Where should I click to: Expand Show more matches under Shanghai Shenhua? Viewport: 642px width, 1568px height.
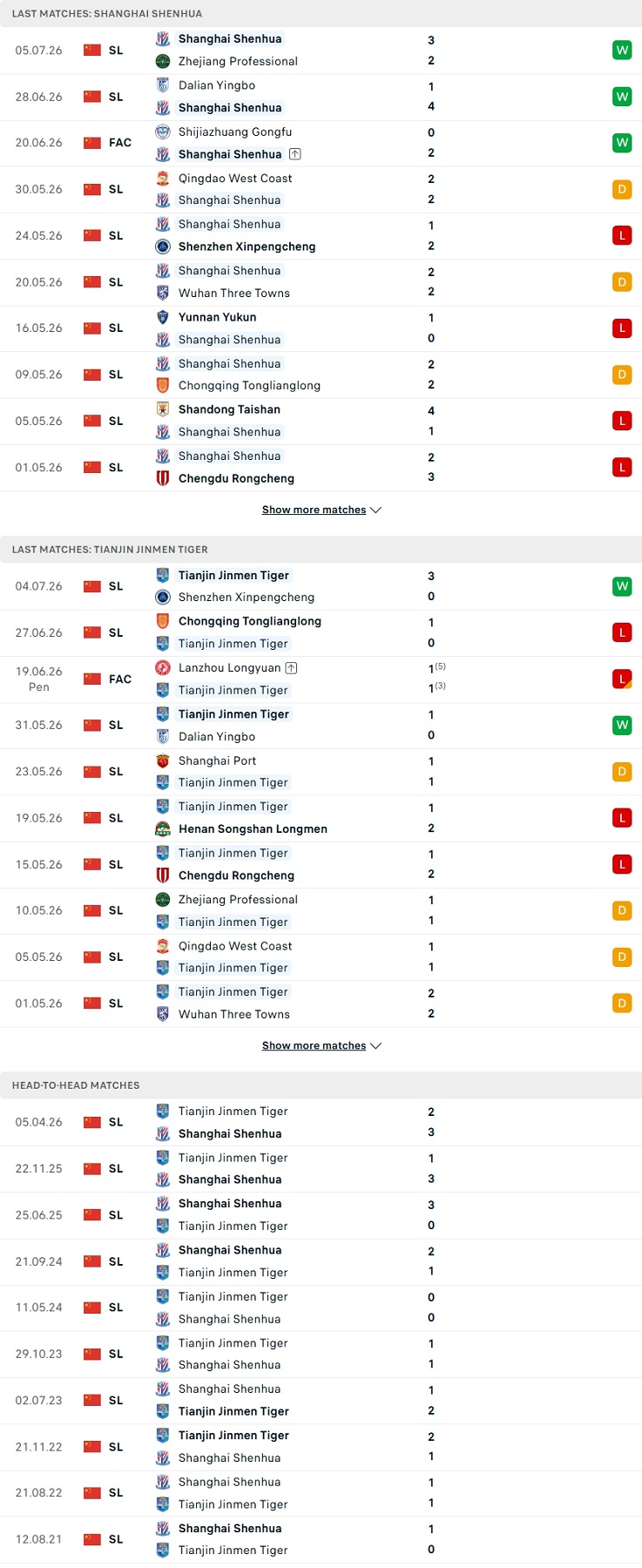[321, 510]
